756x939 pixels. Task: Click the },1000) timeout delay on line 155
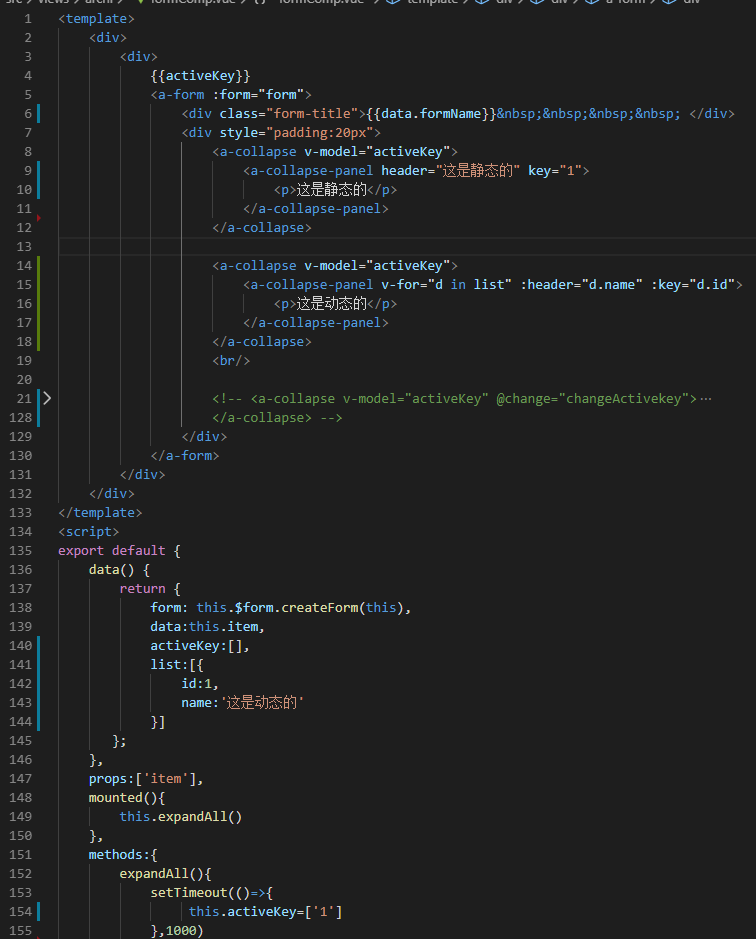point(177,931)
